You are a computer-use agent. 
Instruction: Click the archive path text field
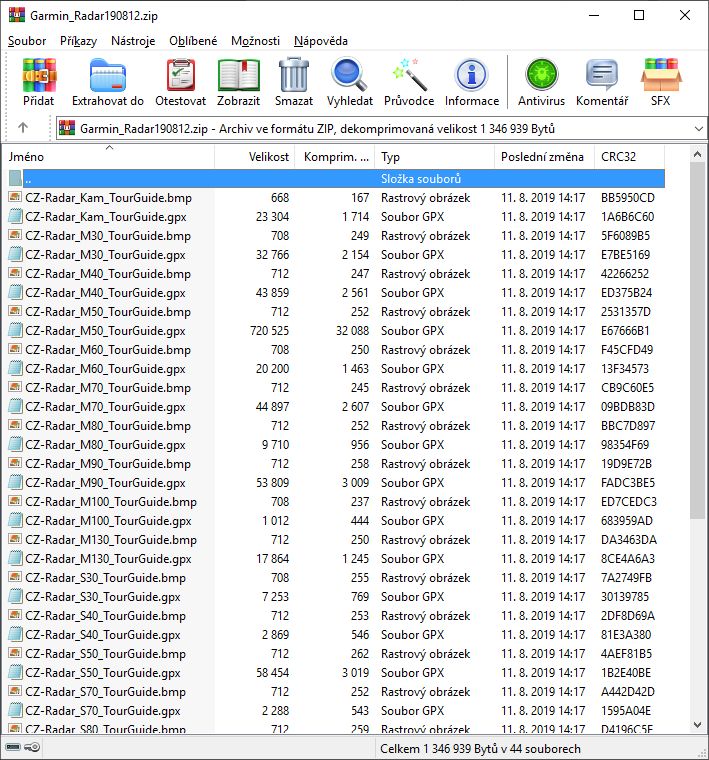[x=380, y=128]
